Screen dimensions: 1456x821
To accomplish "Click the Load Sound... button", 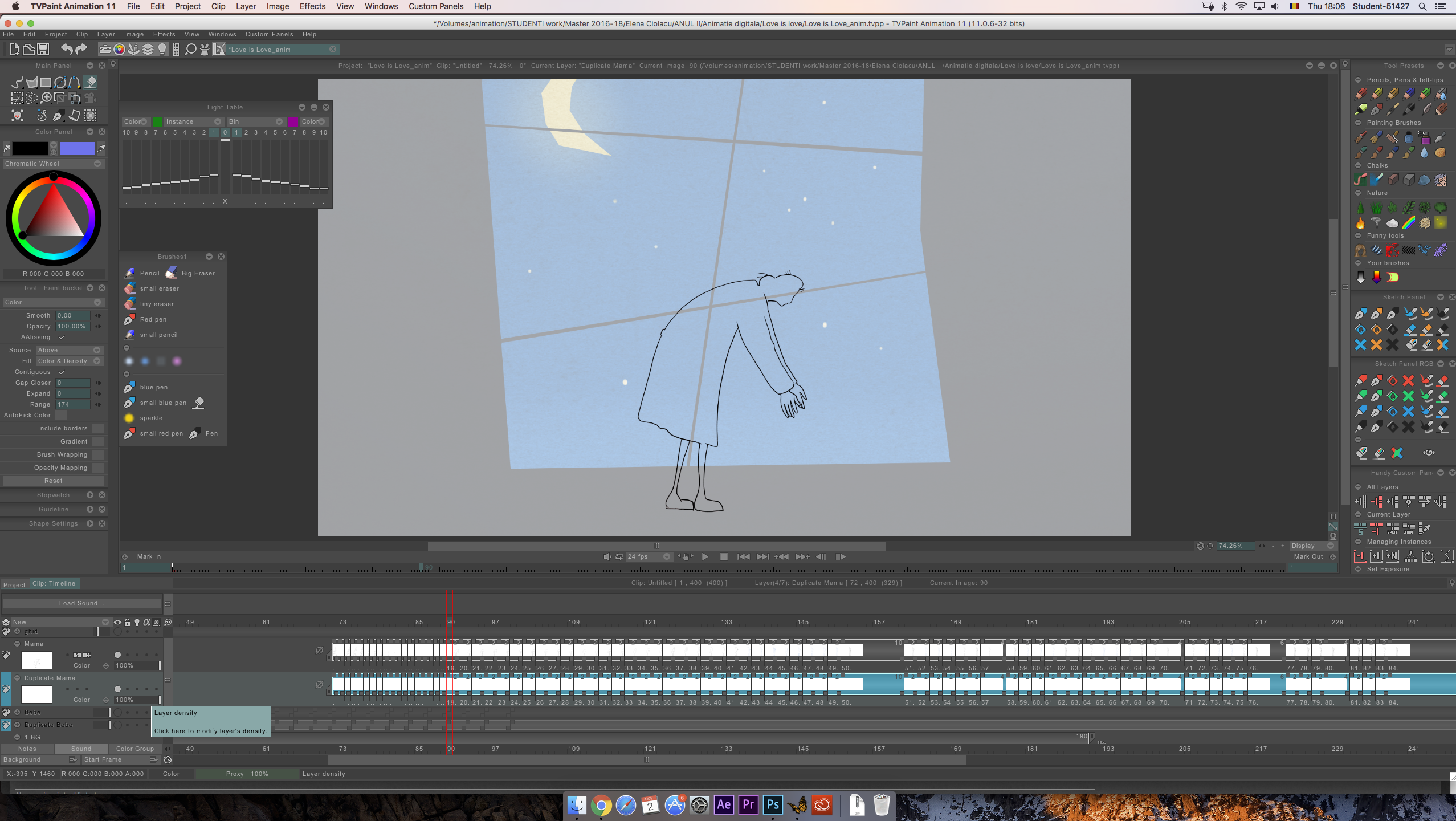I will (81, 604).
